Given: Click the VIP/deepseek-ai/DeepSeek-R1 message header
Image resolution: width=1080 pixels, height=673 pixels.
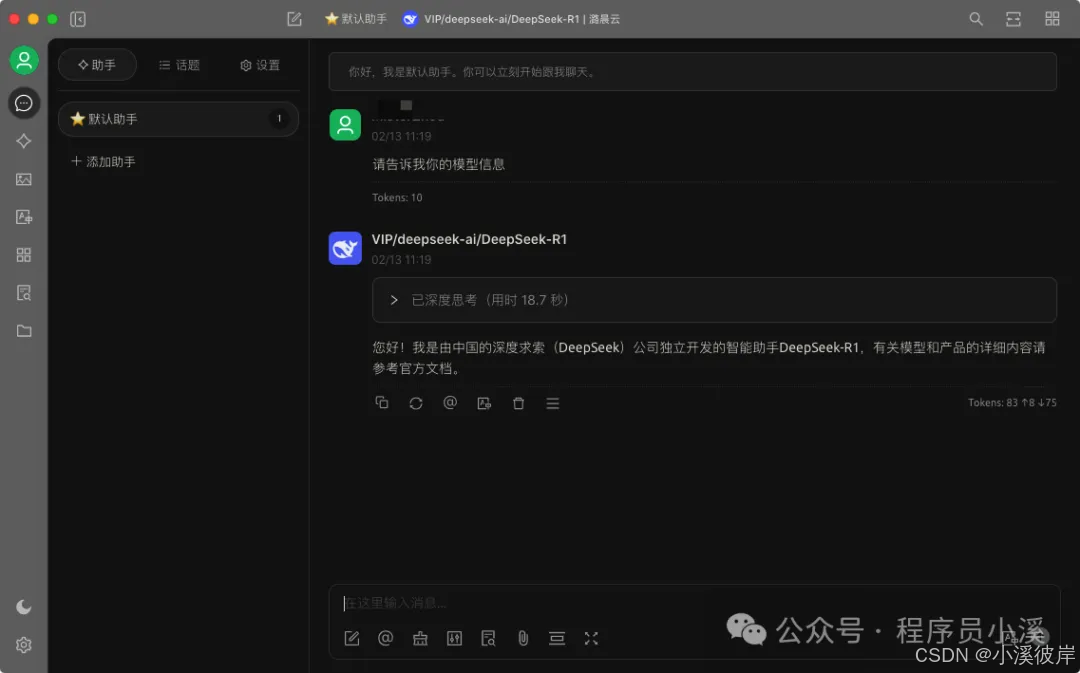Looking at the screenshot, I should click(469, 239).
